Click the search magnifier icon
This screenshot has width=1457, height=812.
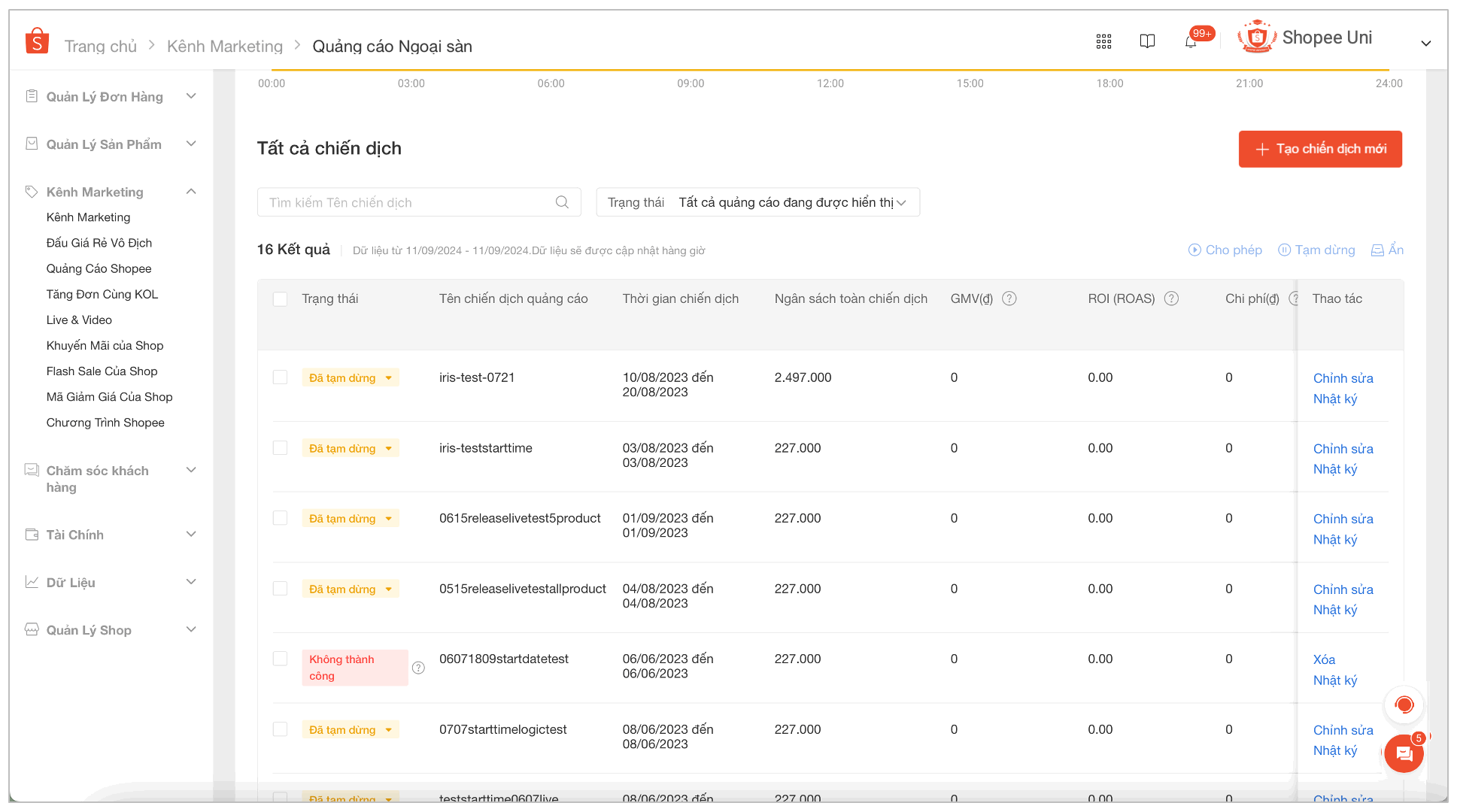coord(562,202)
